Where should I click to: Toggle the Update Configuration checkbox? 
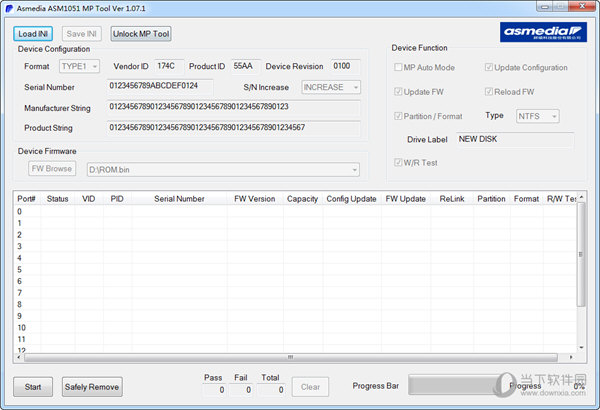pos(489,67)
